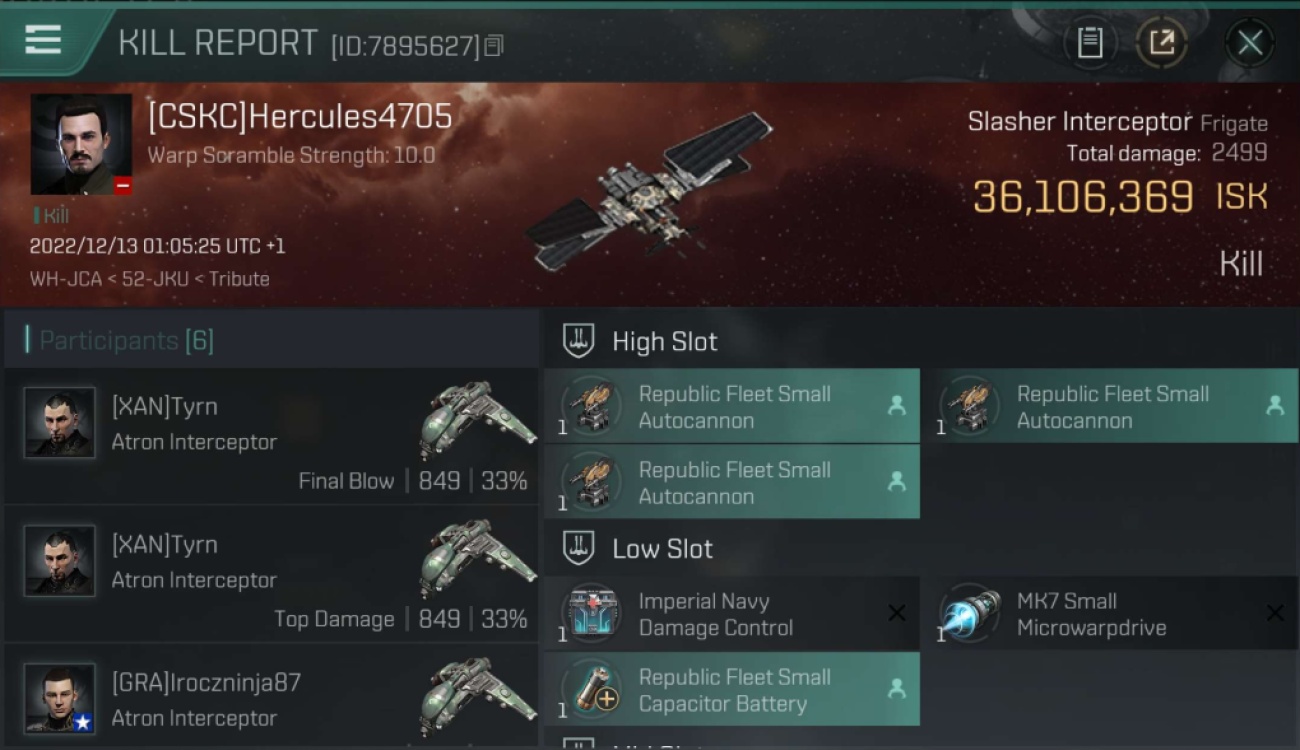Open the MK7 Small Microwarpdrive module
The height and width of the screenshot is (750, 1300).
[1110, 614]
